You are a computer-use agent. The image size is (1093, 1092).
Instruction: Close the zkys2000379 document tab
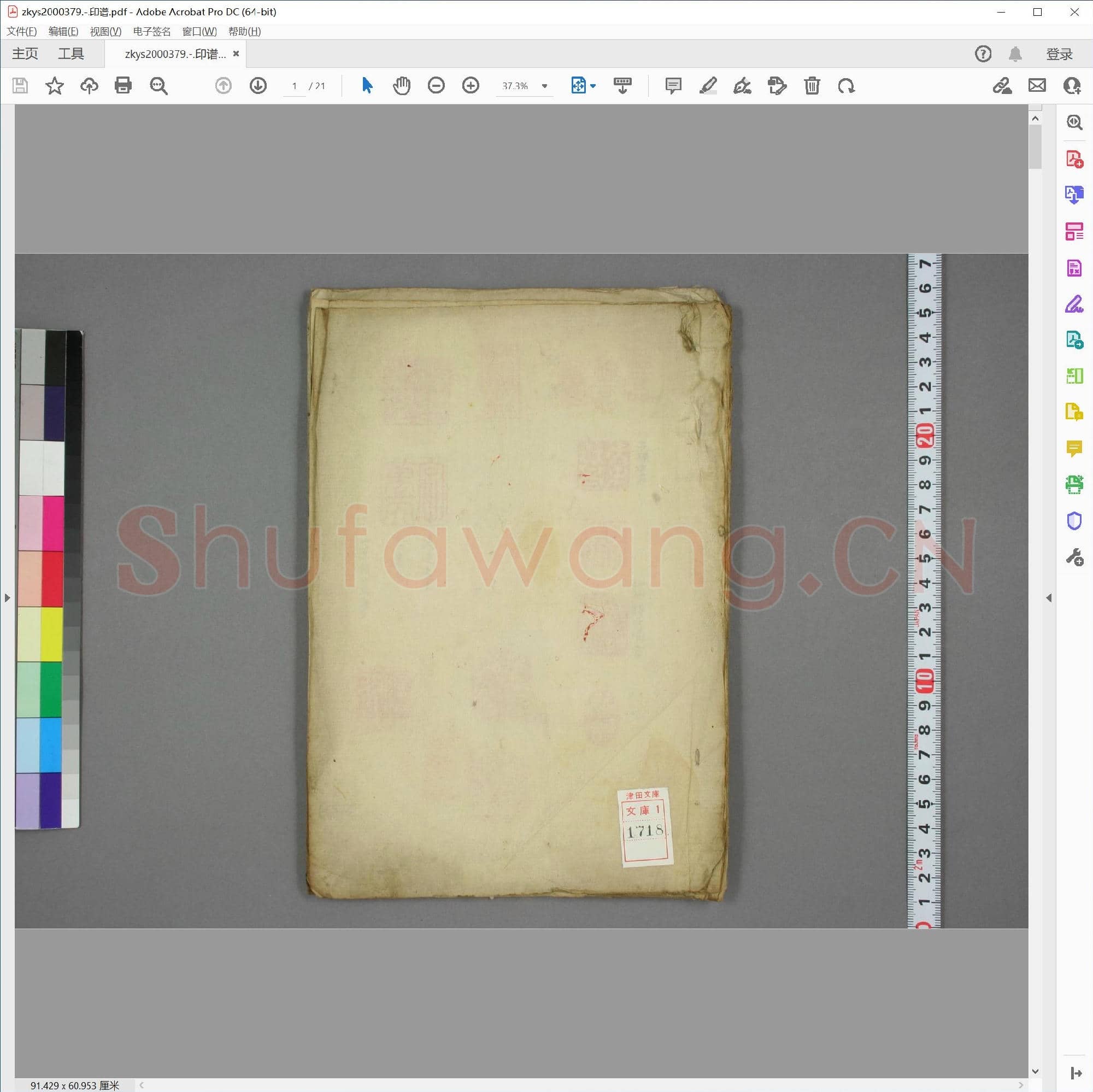[236, 54]
